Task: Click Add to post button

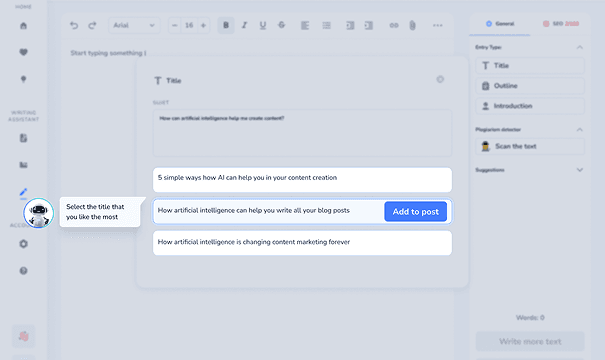Action: (x=416, y=211)
